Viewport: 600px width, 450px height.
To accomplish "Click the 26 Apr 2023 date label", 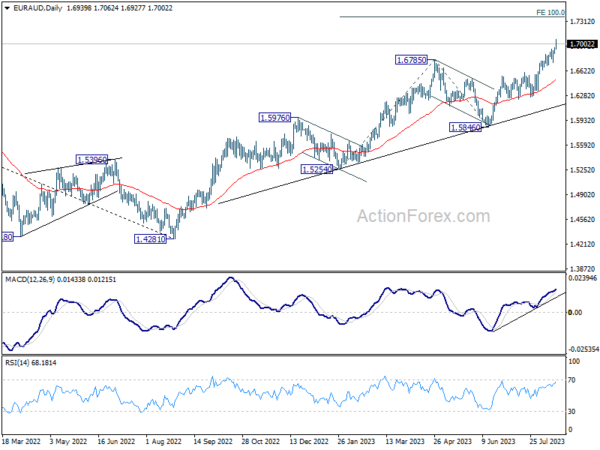I will point(453,442).
